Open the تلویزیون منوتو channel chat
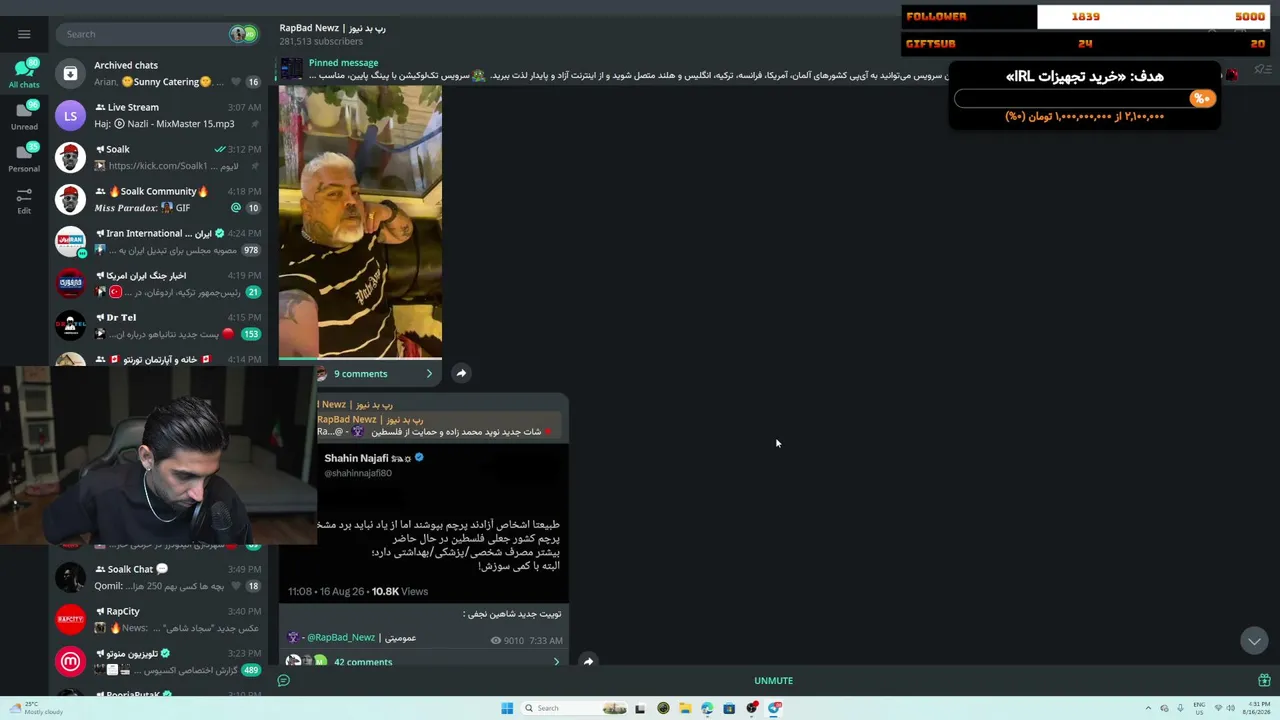This screenshot has height=720, width=1280. click(x=160, y=661)
